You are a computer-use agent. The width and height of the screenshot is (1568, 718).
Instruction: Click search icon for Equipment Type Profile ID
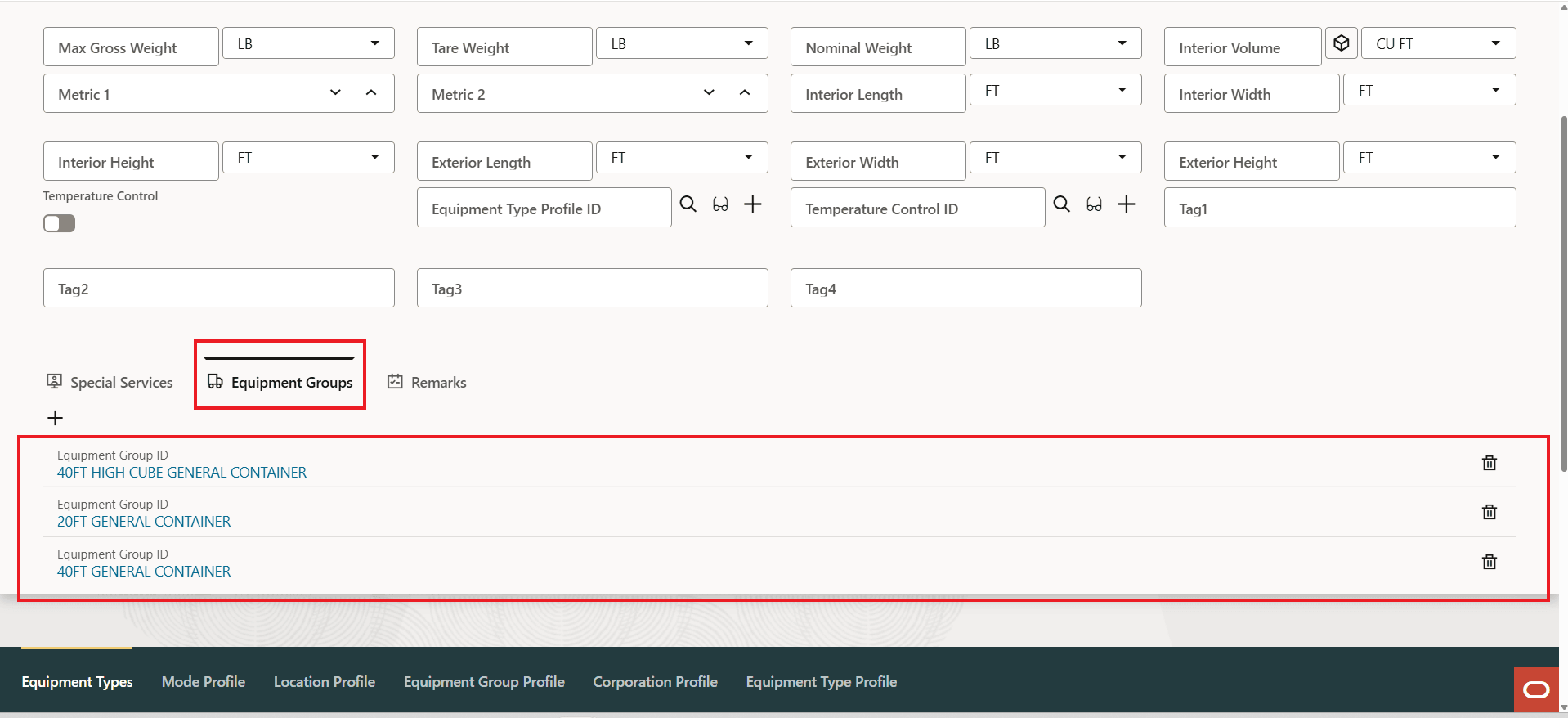coord(688,204)
